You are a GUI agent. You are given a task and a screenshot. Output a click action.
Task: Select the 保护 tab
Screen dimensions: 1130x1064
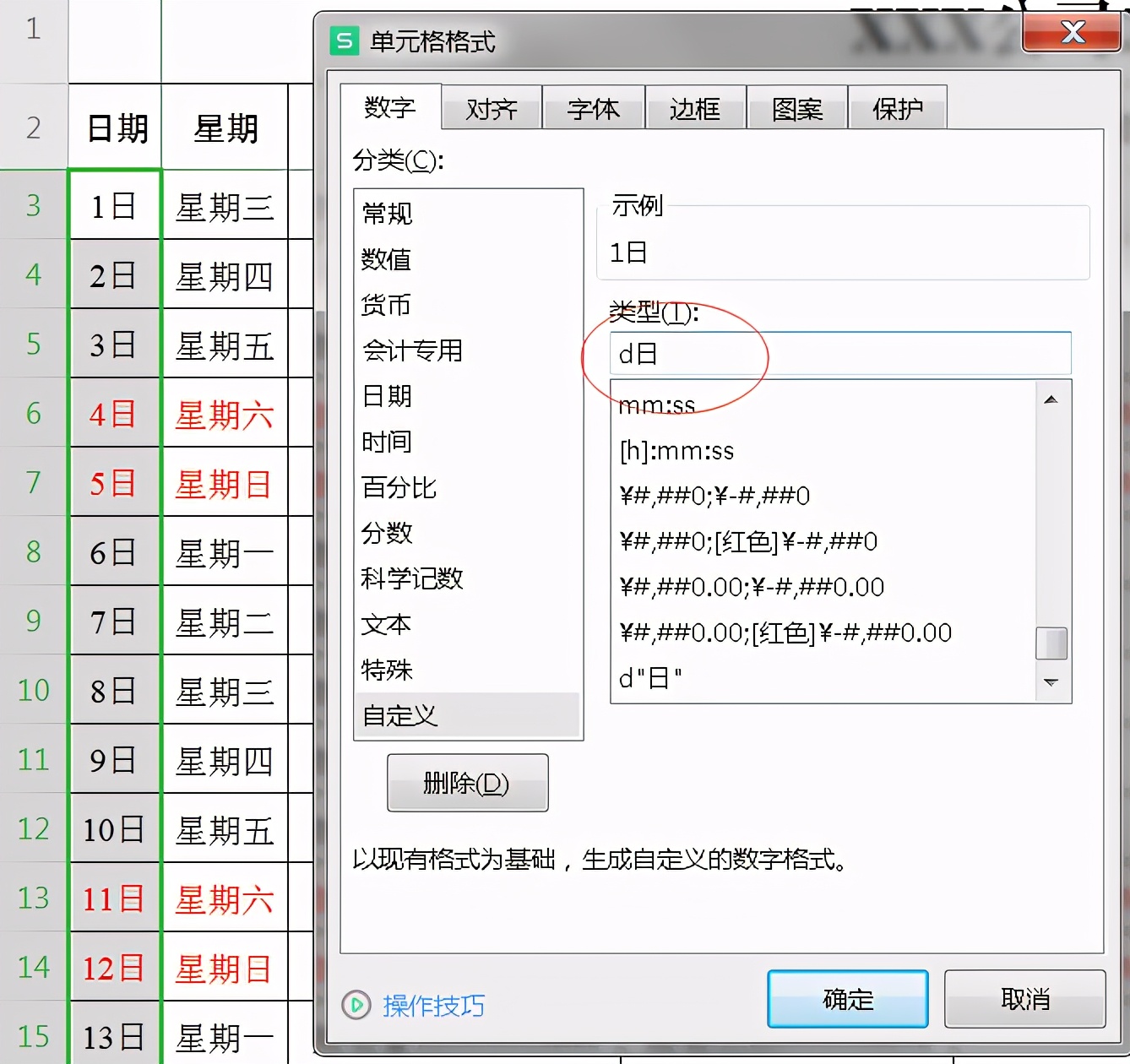897,108
